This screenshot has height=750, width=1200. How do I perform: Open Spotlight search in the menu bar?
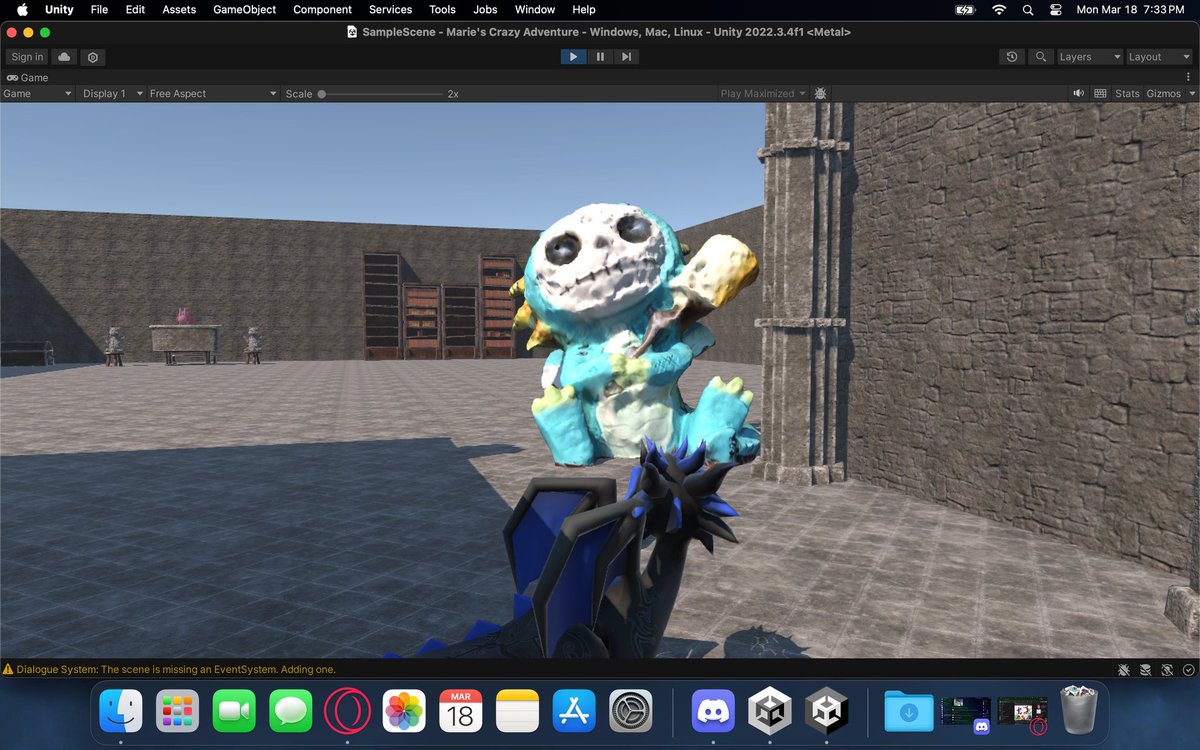click(x=1028, y=9)
